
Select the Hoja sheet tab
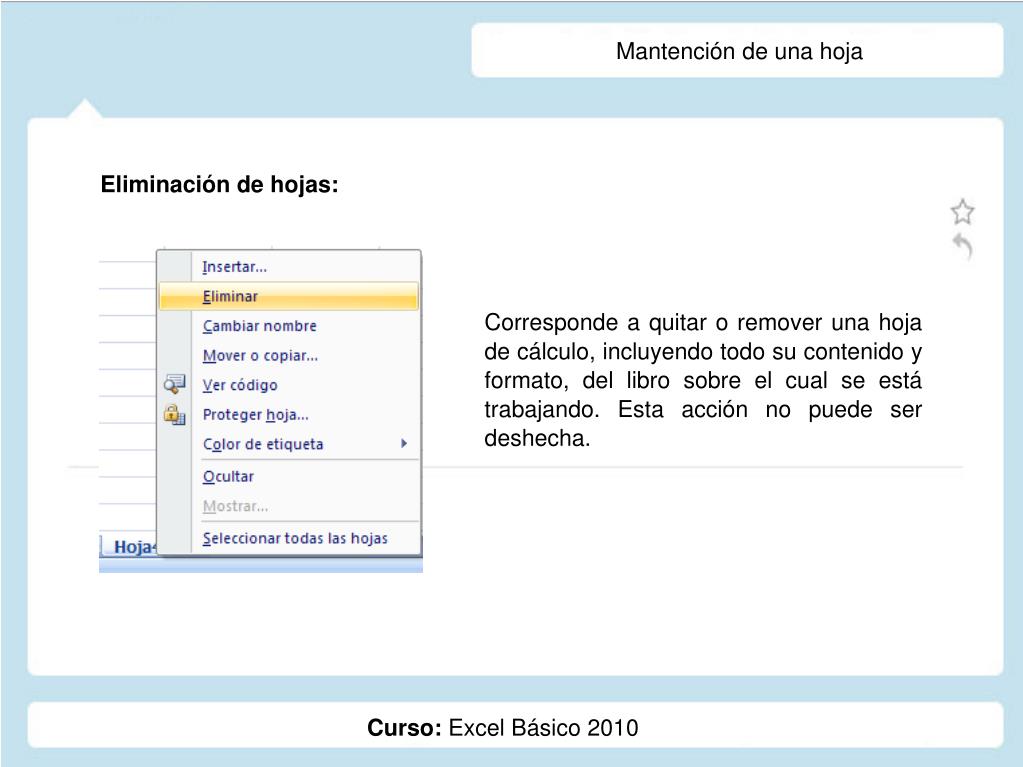(130, 547)
